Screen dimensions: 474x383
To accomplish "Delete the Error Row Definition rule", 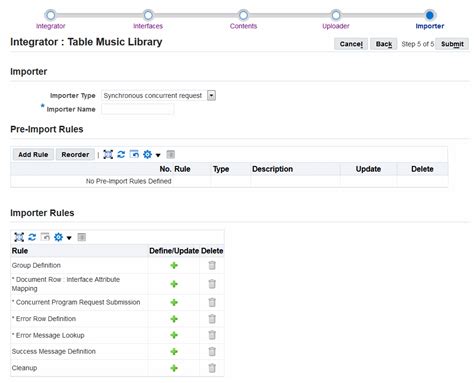I will pos(212,319).
